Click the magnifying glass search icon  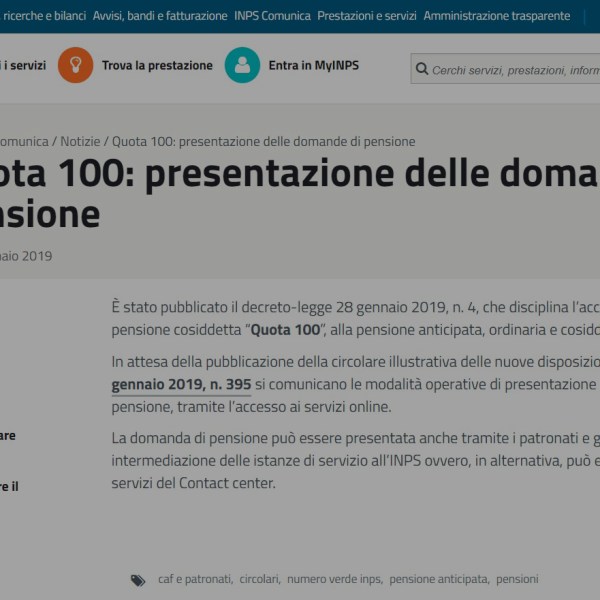422,69
